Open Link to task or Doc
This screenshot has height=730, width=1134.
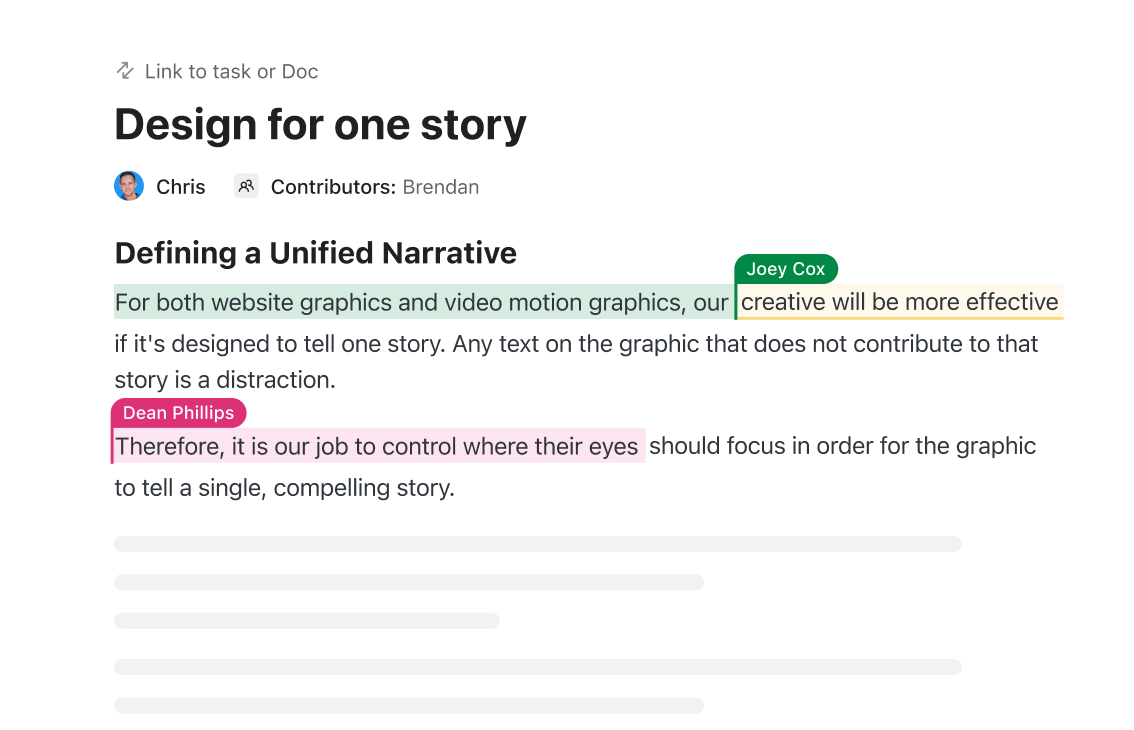[x=231, y=72]
